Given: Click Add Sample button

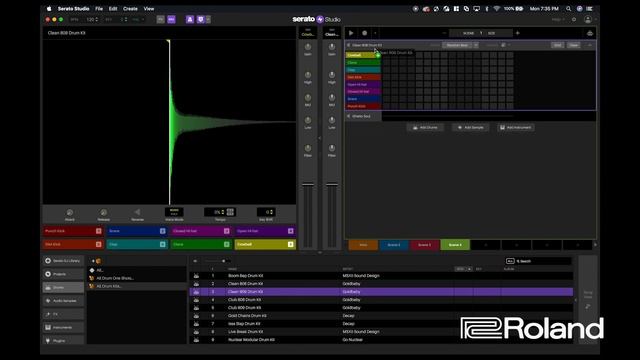Looking at the screenshot, I should click(470, 128).
